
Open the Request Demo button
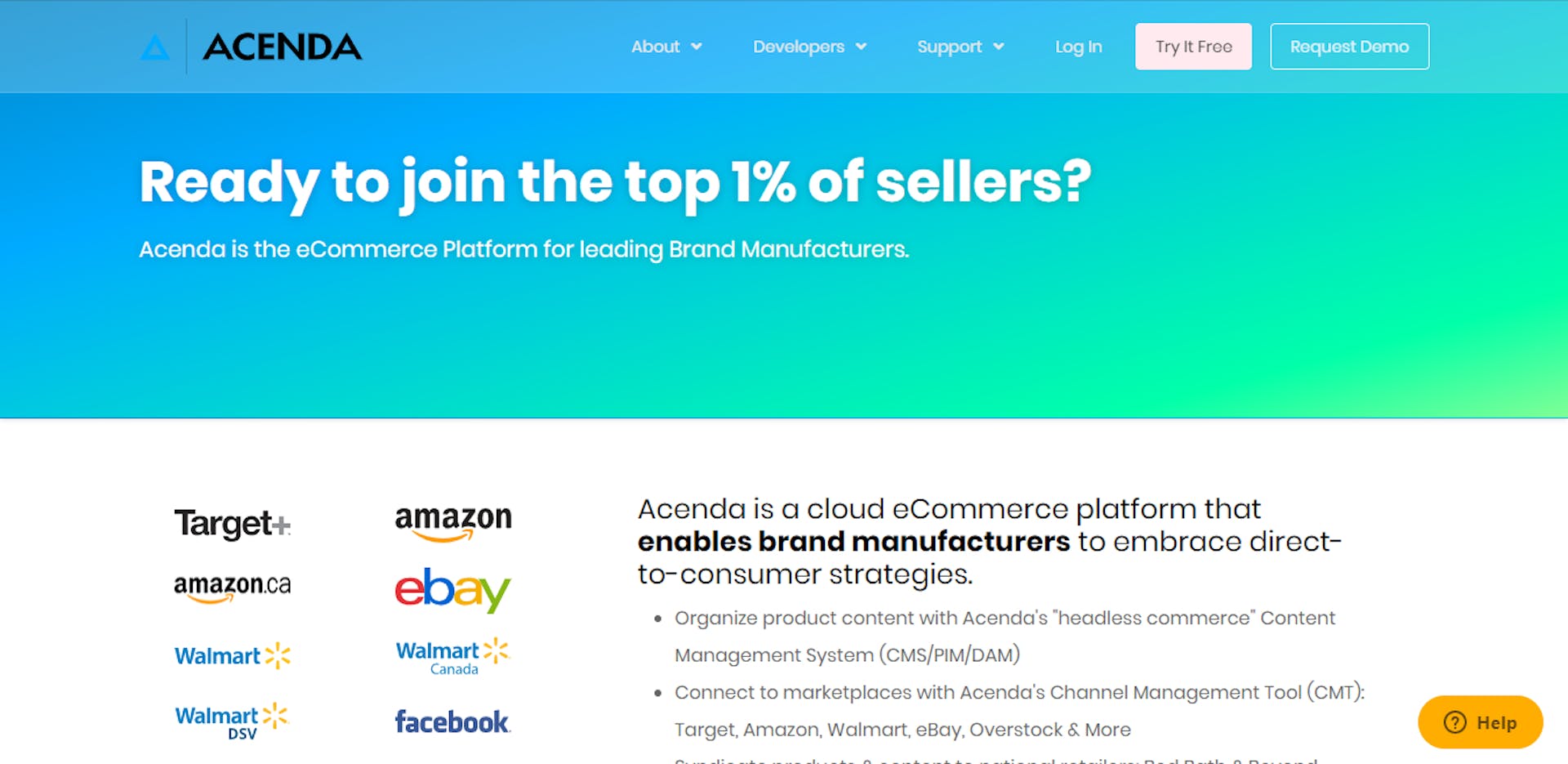[x=1349, y=47]
